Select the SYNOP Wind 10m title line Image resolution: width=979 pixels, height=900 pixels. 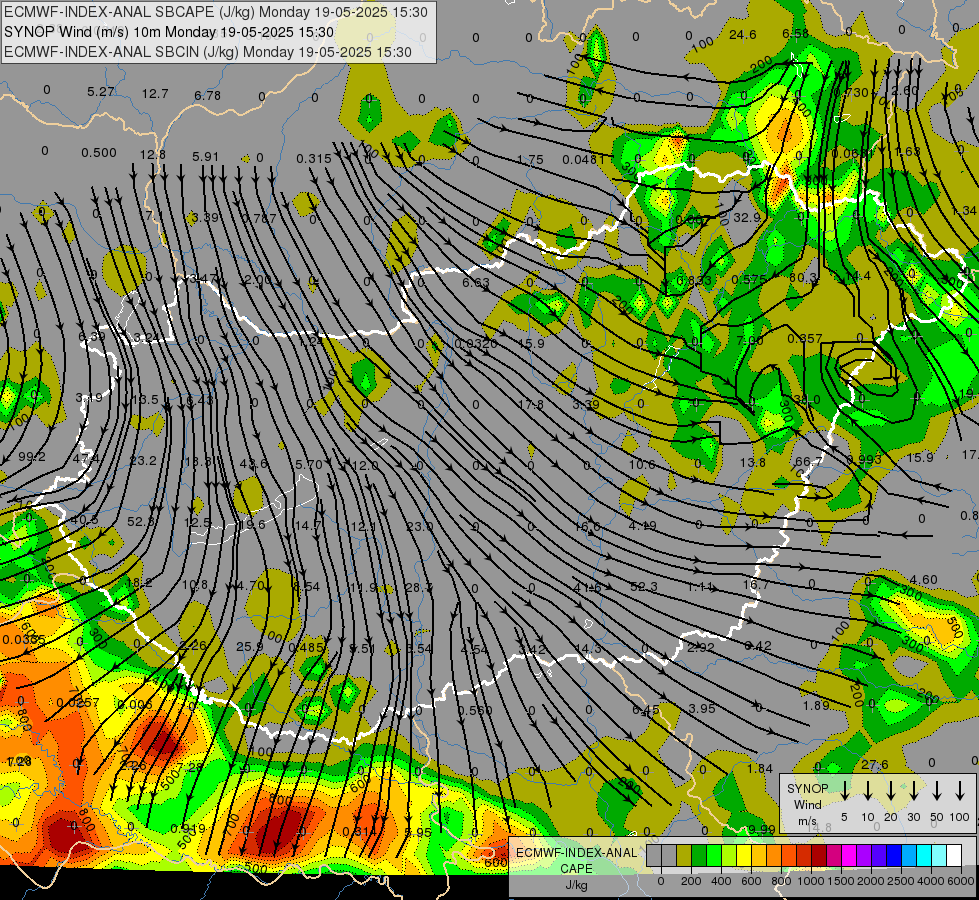click(169, 32)
